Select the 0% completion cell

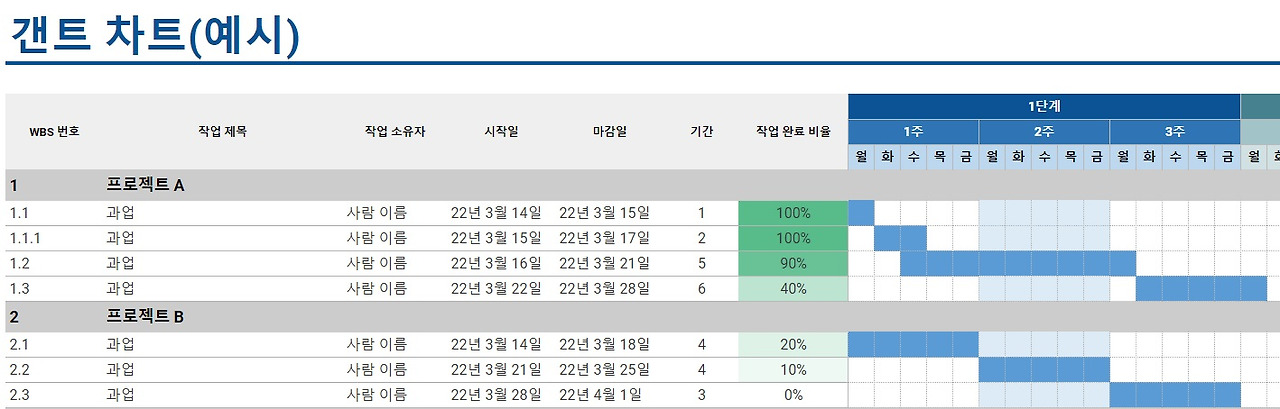[x=793, y=395]
